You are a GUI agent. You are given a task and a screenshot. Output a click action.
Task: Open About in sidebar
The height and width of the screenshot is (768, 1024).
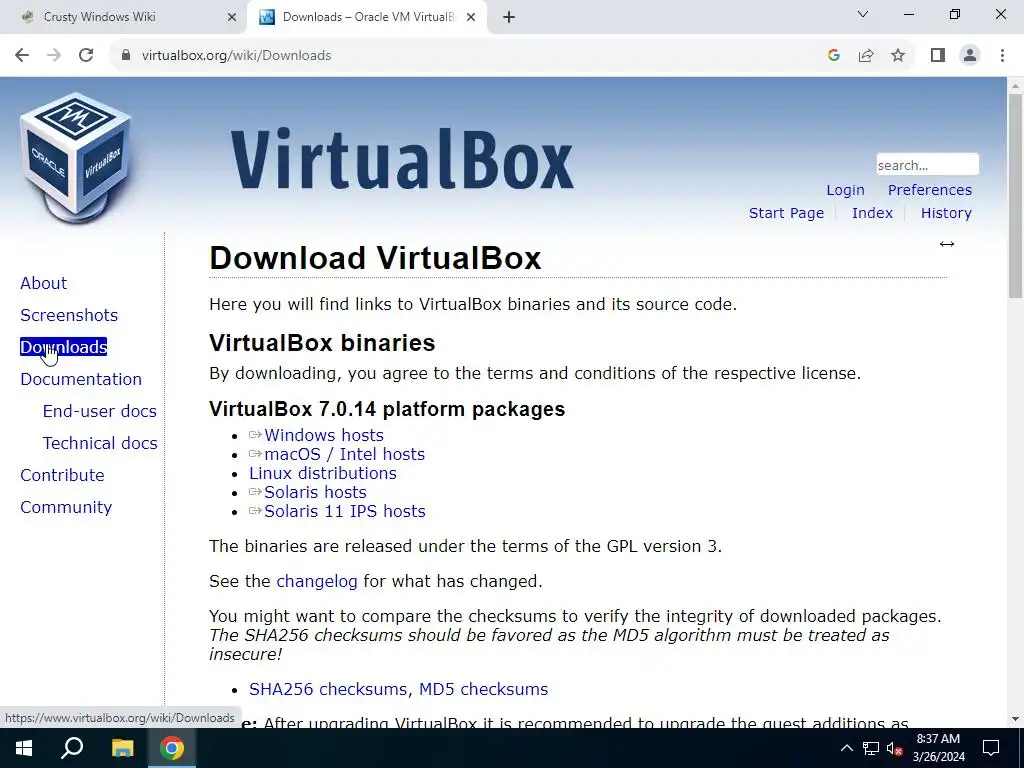(x=44, y=283)
